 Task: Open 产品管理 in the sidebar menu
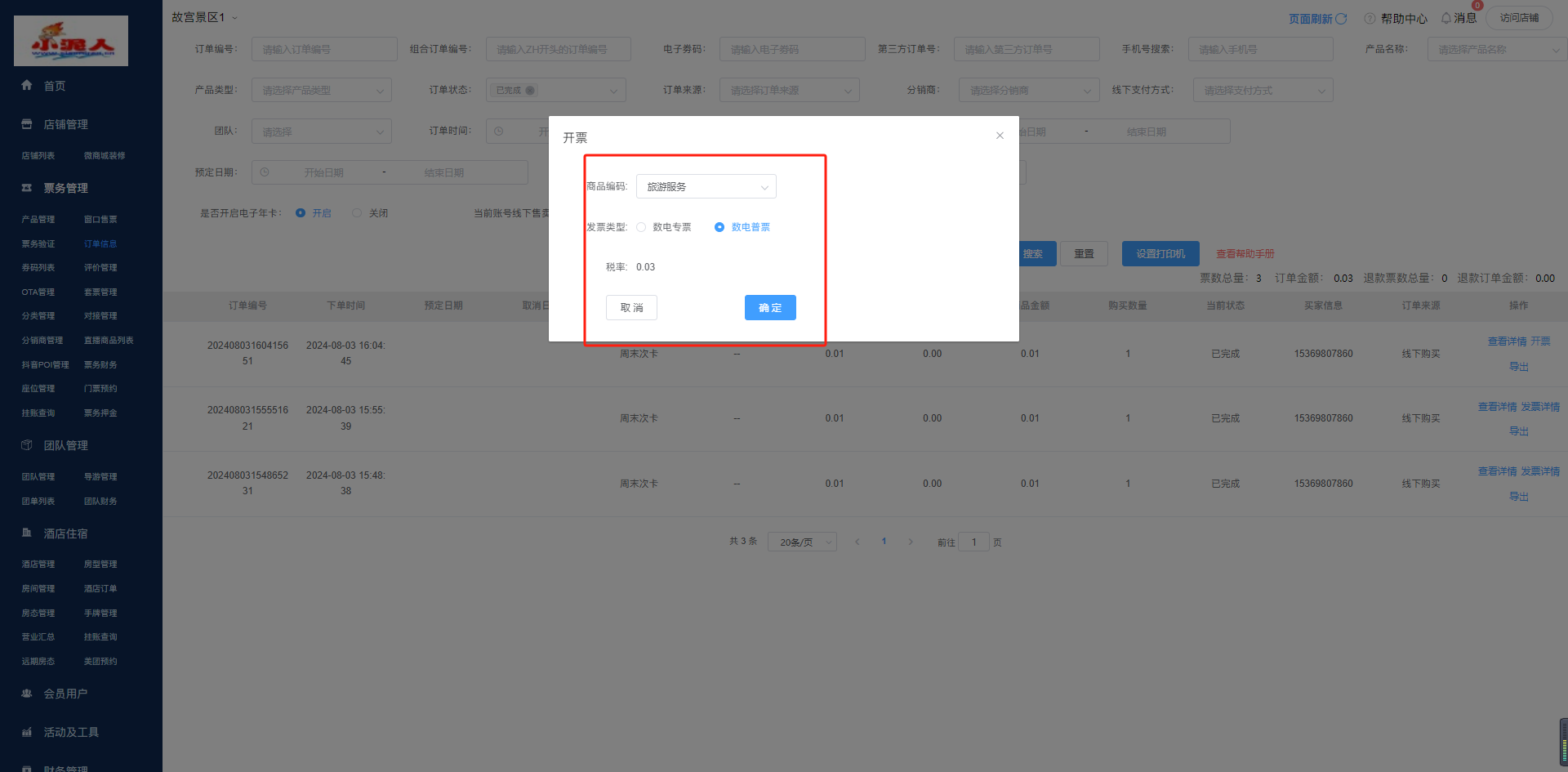38,220
